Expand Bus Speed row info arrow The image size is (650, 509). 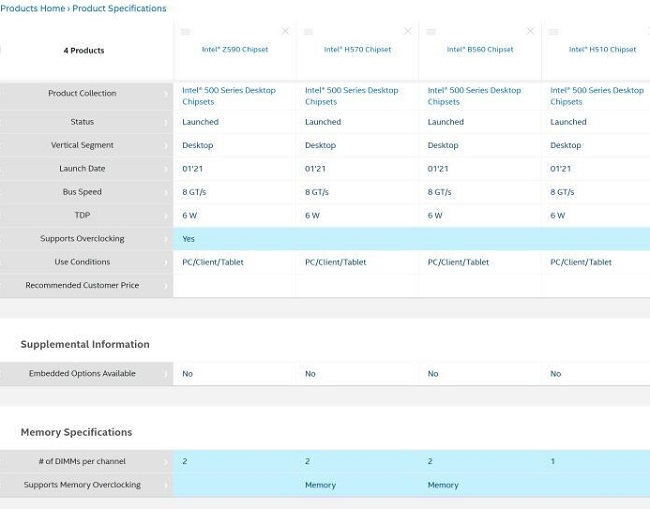tap(166, 192)
